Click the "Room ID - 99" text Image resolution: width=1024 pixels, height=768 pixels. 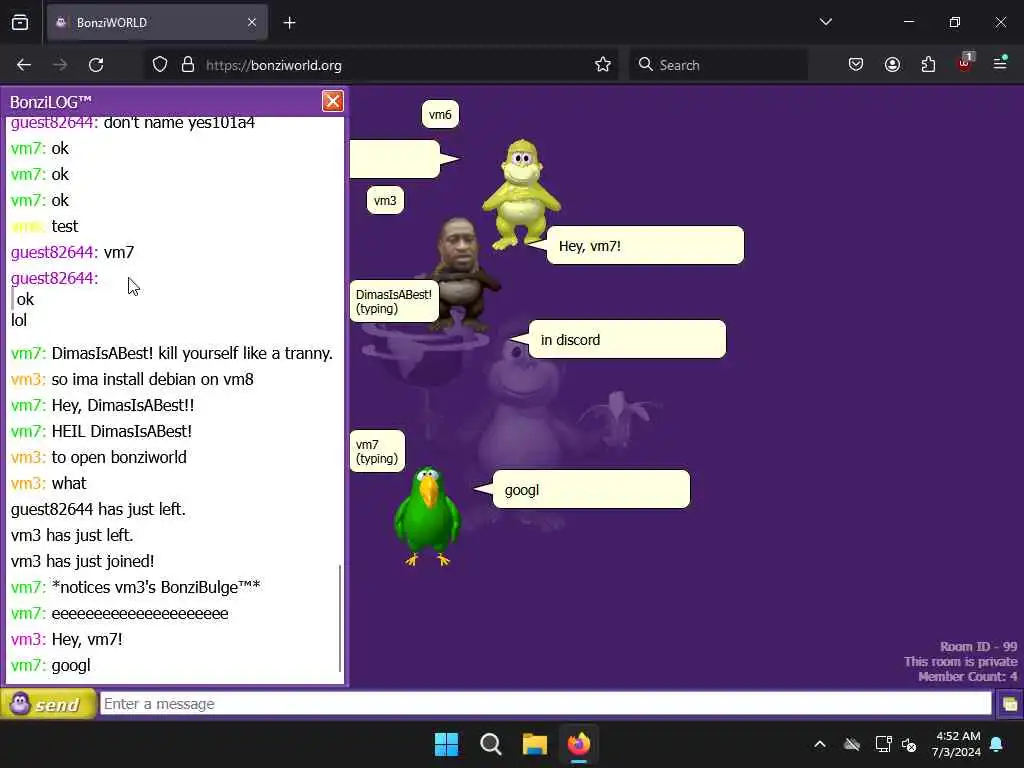click(978, 647)
